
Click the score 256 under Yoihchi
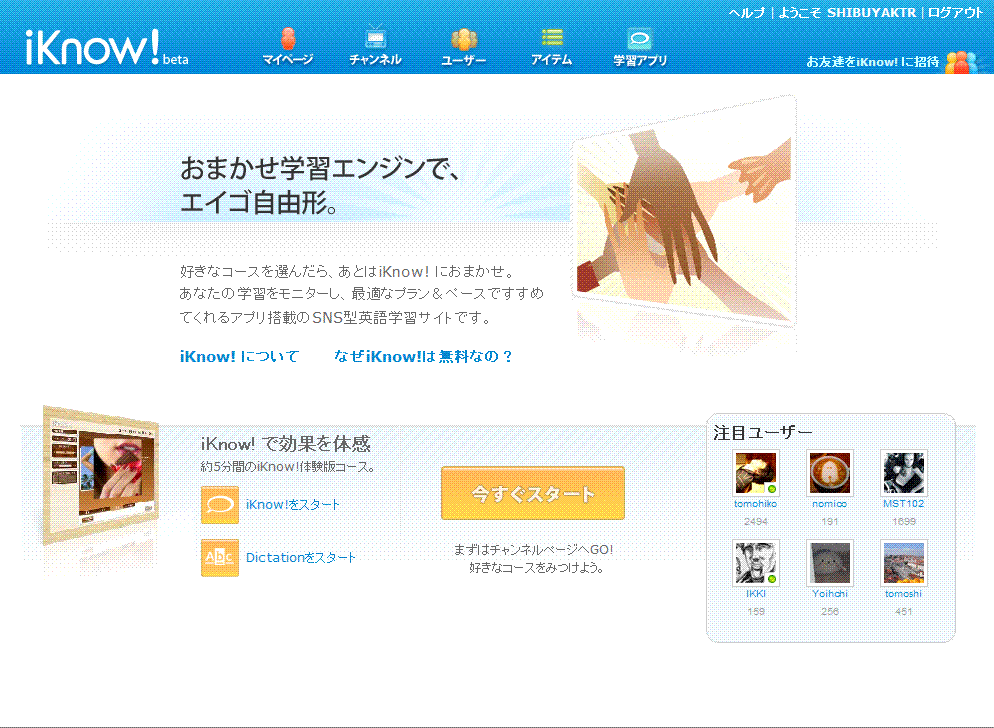tap(830, 611)
